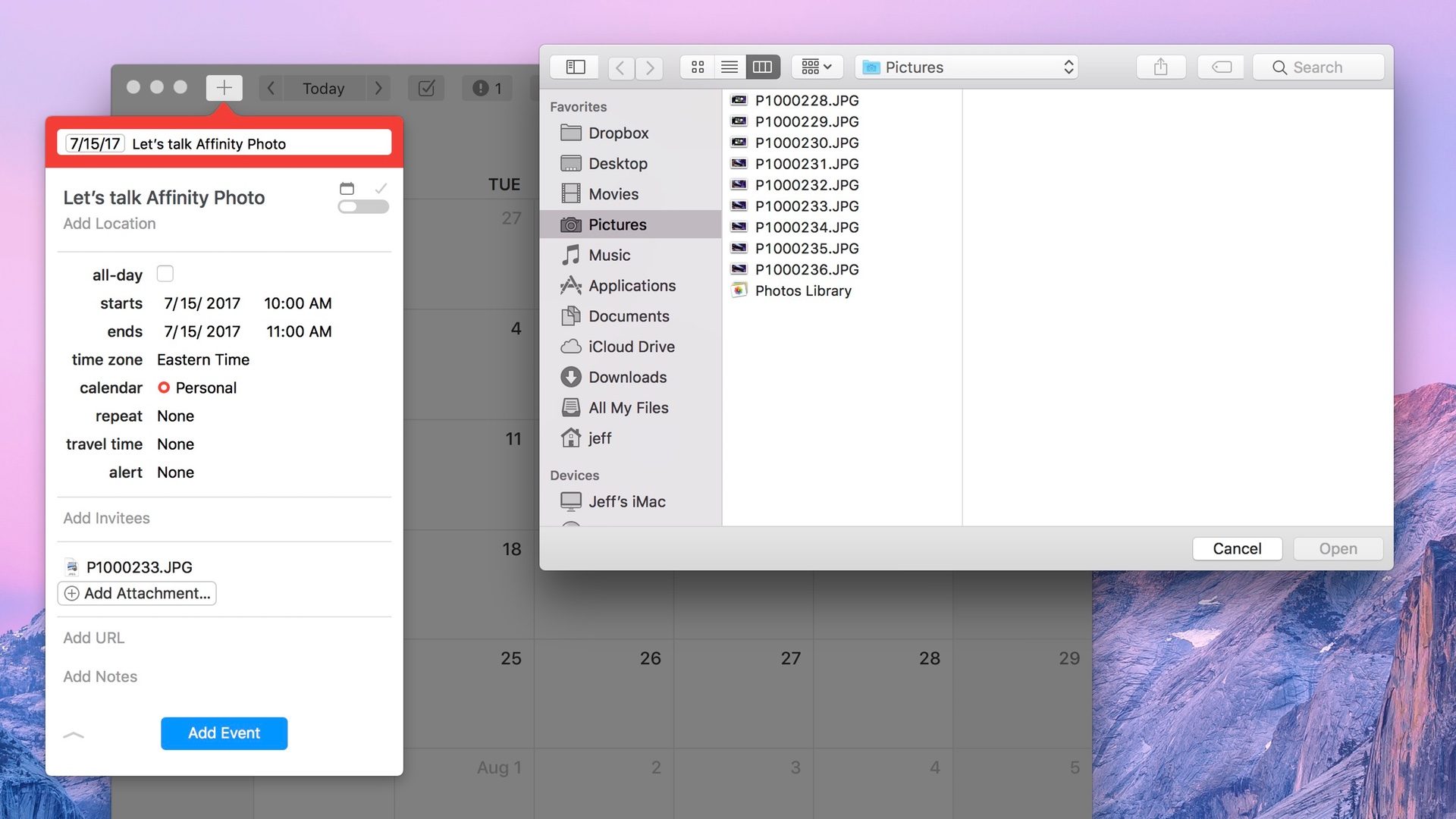Click the Open button in file dialog
This screenshot has height=819, width=1456.
click(1338, 549)
